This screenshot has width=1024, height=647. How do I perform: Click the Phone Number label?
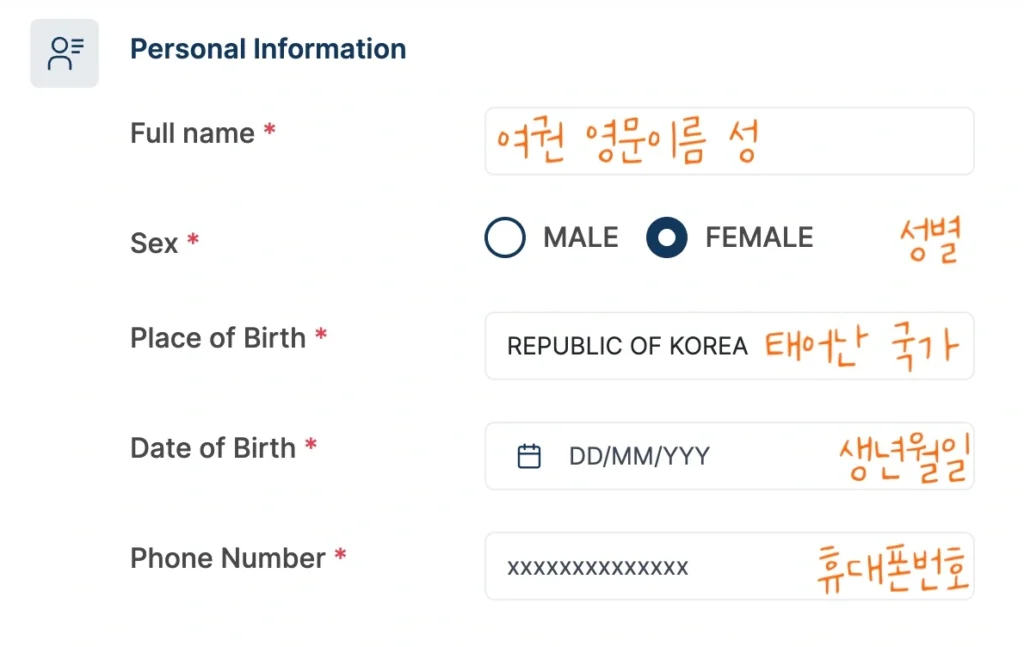coord(228,558)
